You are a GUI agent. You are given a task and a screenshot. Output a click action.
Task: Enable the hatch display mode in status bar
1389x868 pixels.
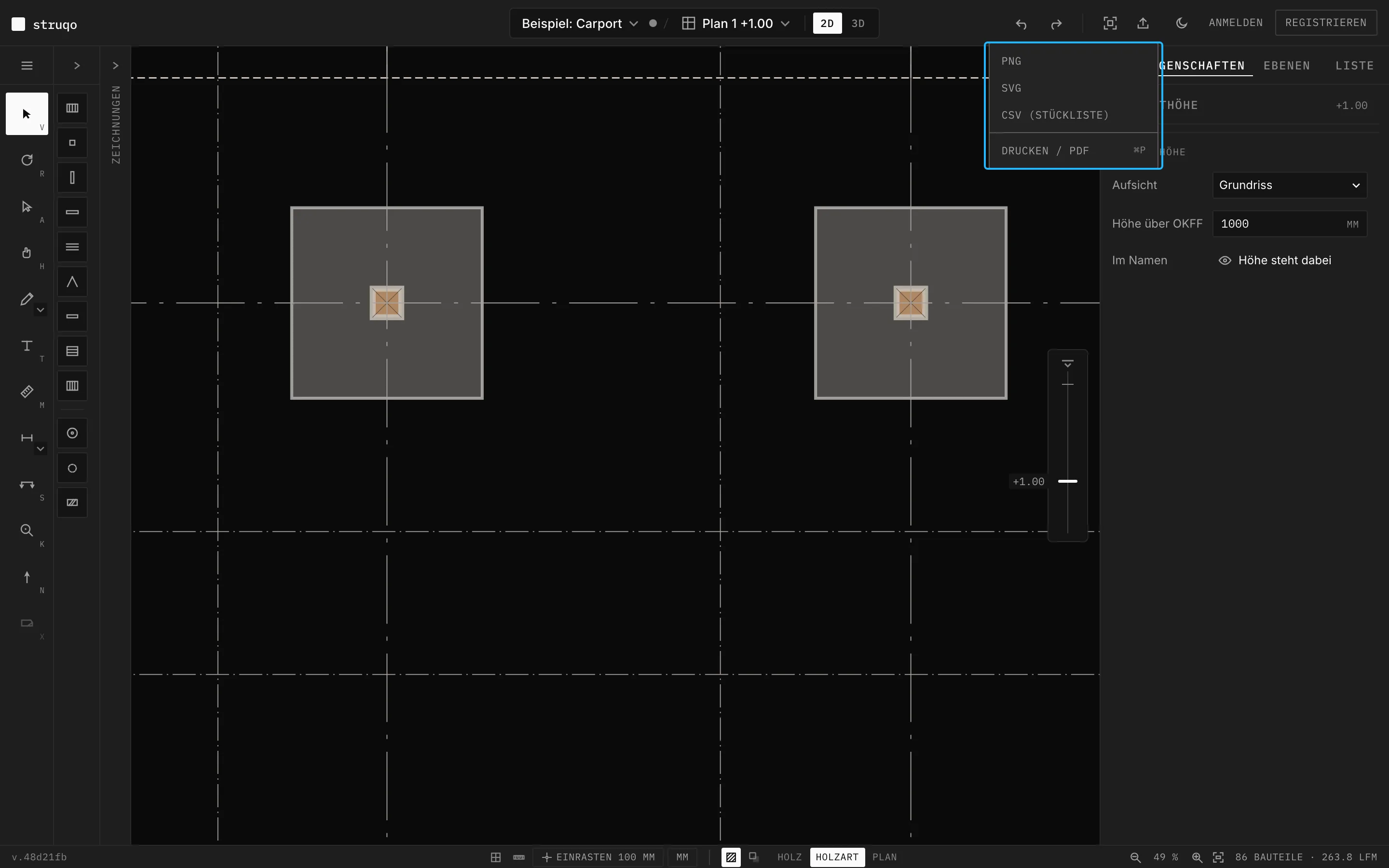(x=731, y=857)
